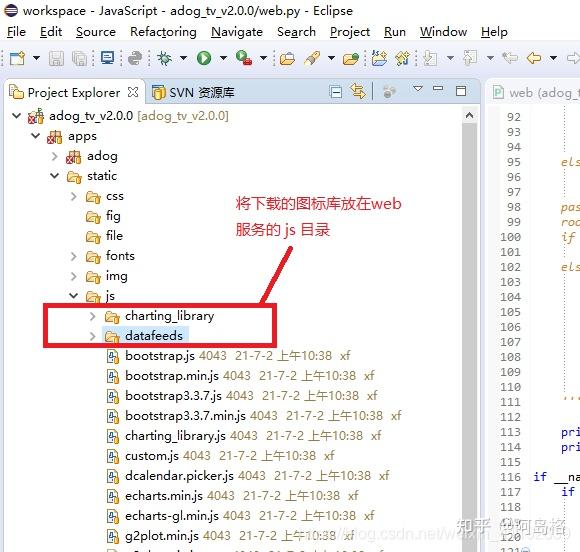Click scroll up arrow in Project Explorer
The width and height of the screenshot is (580, 552).
click(x=469, y=115)
